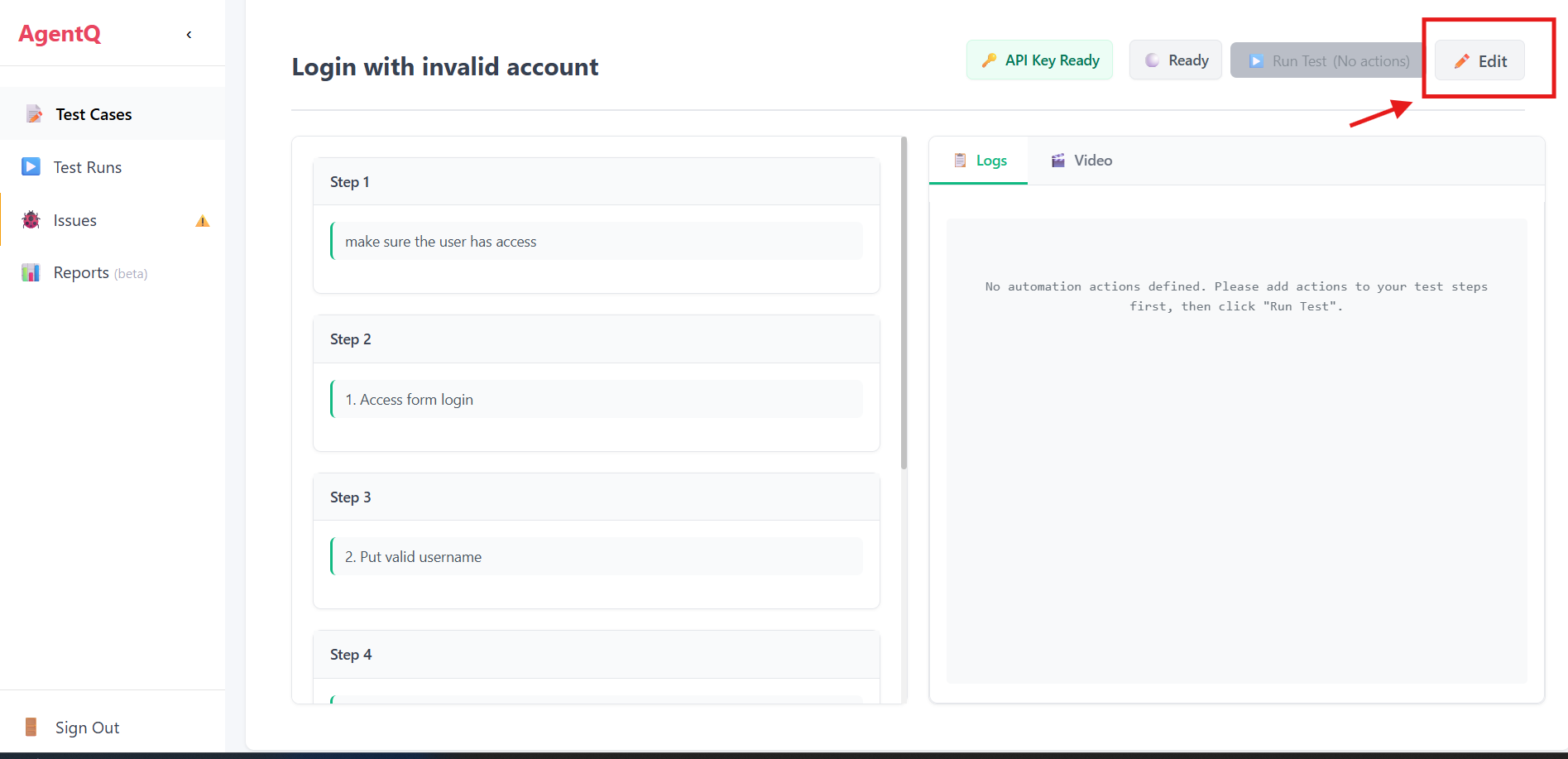Screen dimensions: 1568x759
Task: Switch to the Video tab
Action: click(x=1081, y=161)
